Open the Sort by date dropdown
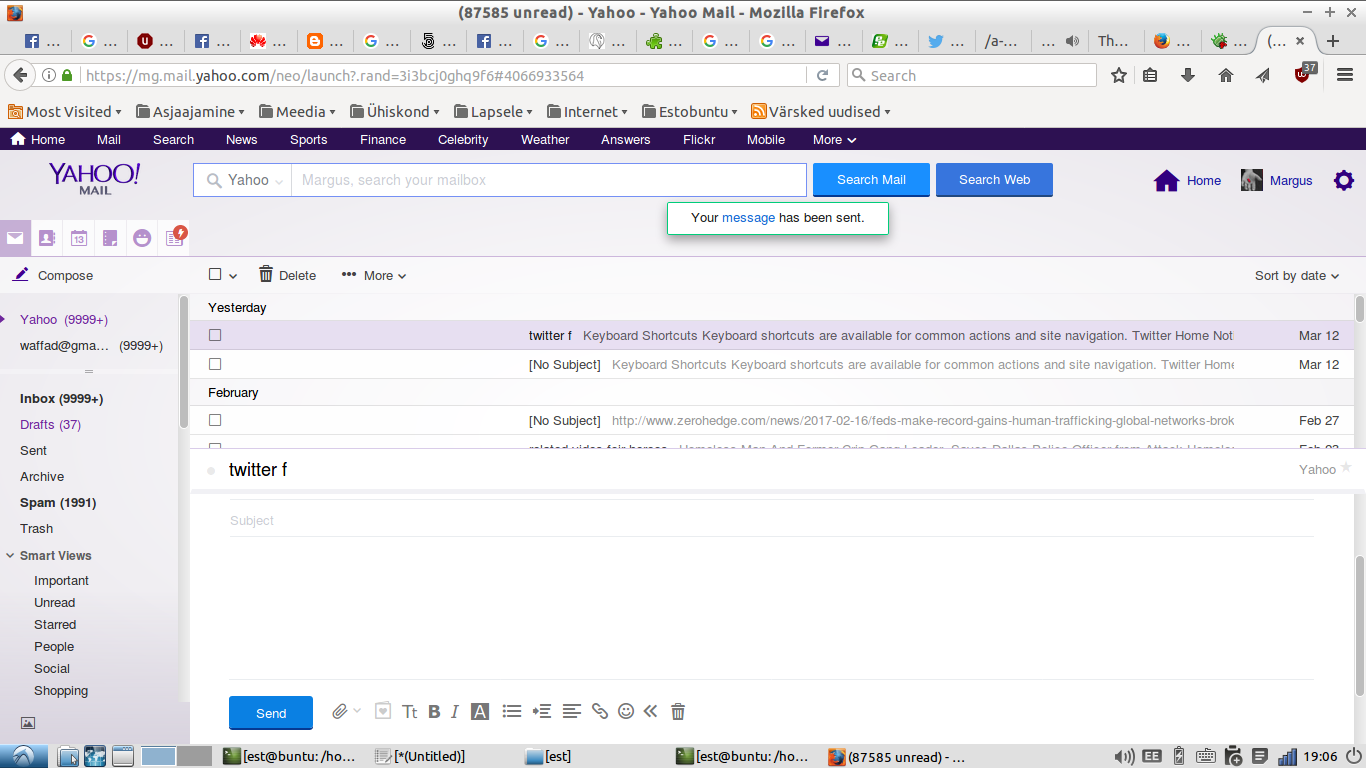This screenshot has width=1366, height=768. pos(1297,276)
